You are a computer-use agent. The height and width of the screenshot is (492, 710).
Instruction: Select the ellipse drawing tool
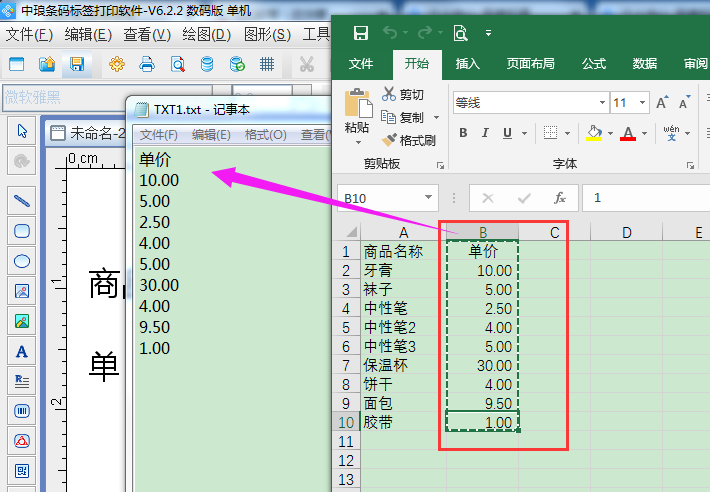point(21,262)
